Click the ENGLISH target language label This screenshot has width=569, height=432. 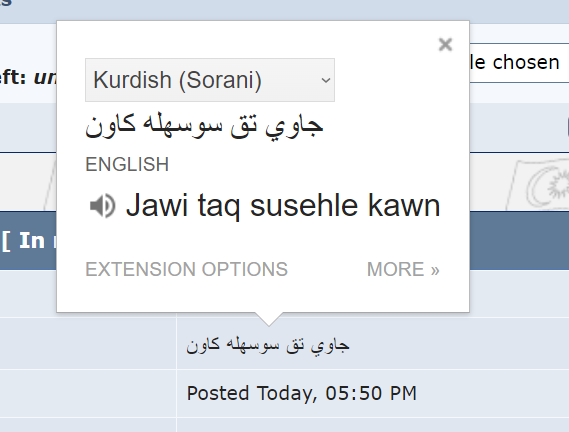click(x=127, y=164)
